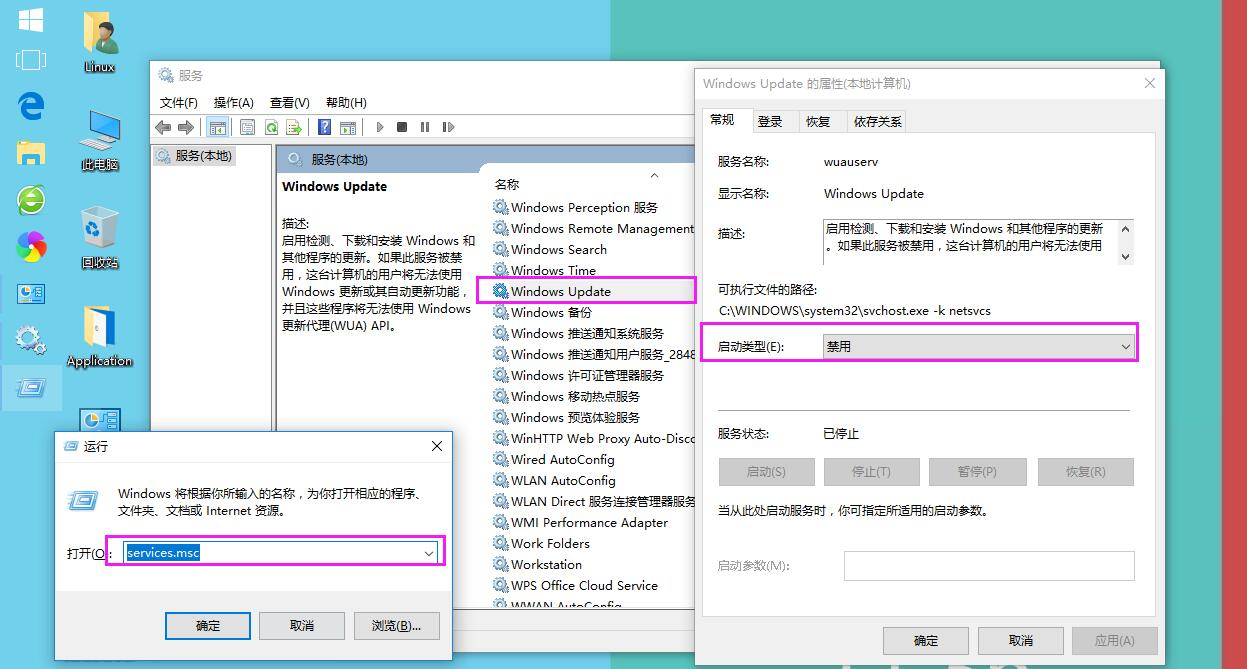The image size is (1247, 669).
Task: Select the Work Folders service row
Action: point(592,543)
